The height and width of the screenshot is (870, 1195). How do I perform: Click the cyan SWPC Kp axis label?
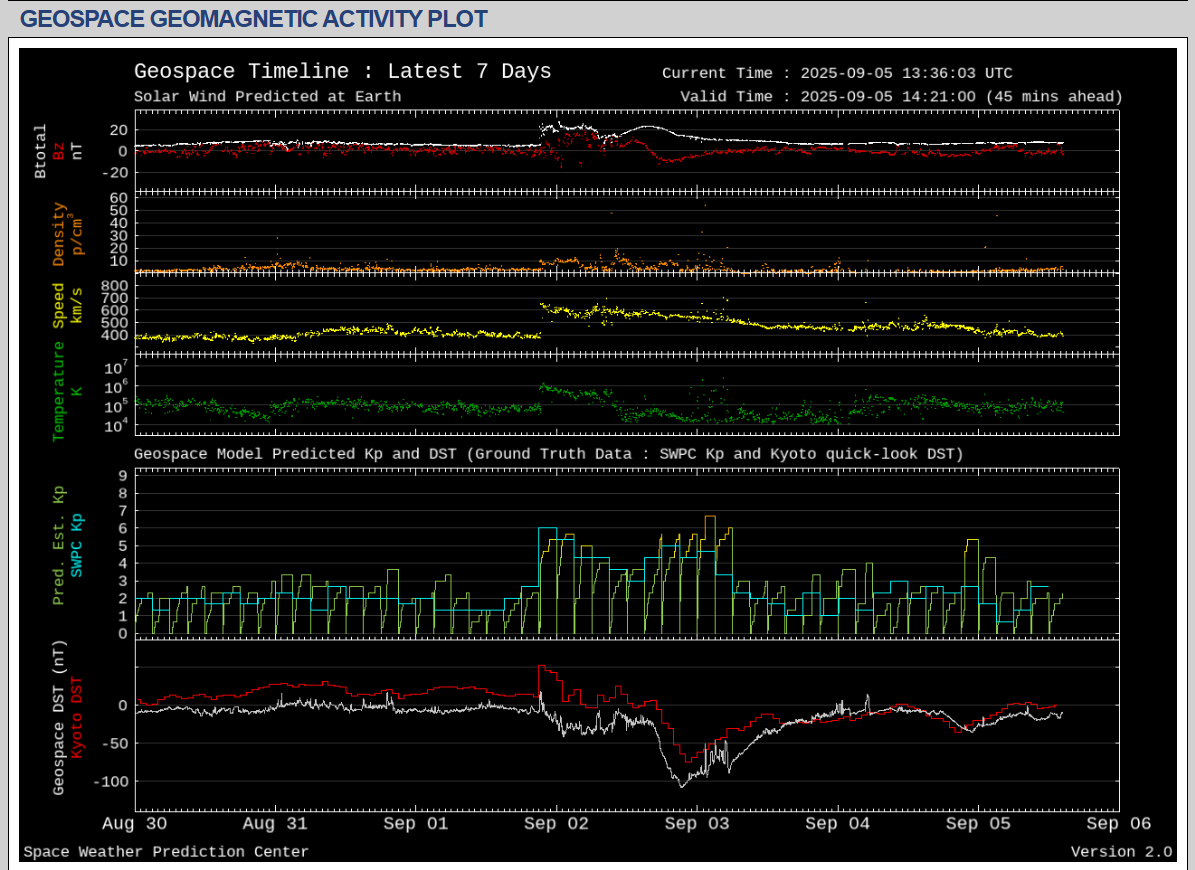[x=77, y=544]
